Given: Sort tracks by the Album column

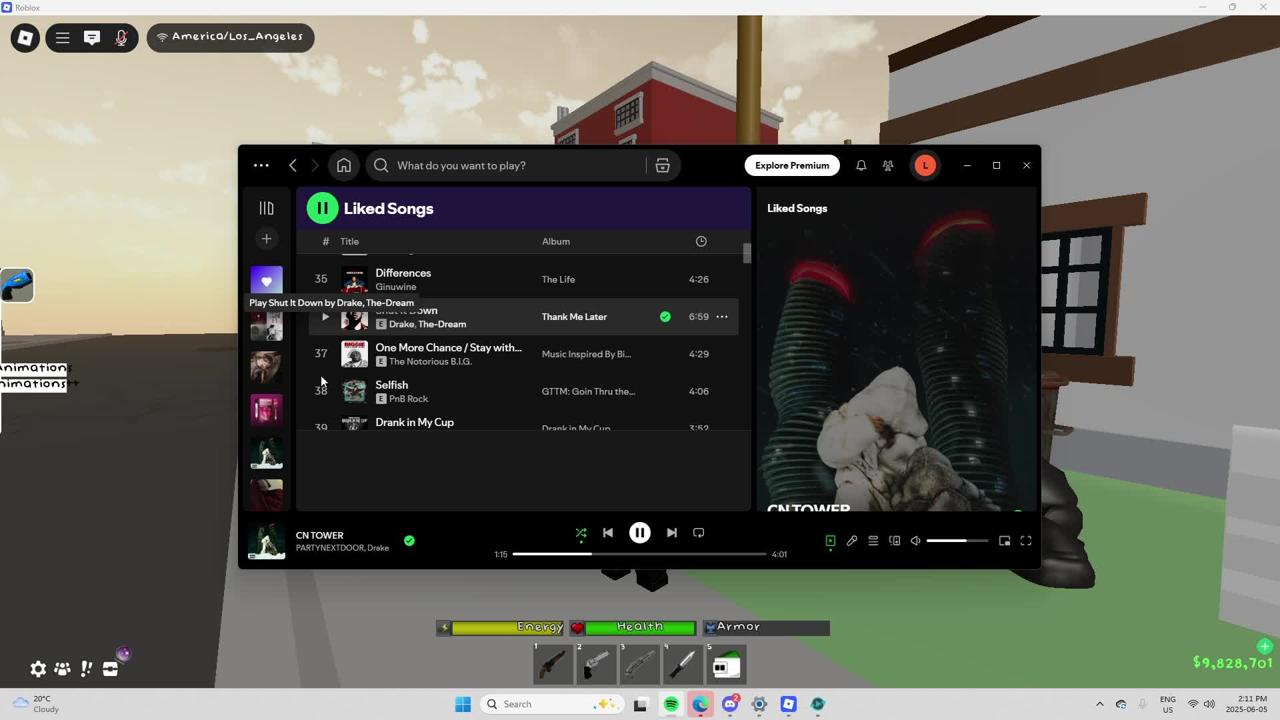Looking at the screenshot, I should tap(556, 241).
